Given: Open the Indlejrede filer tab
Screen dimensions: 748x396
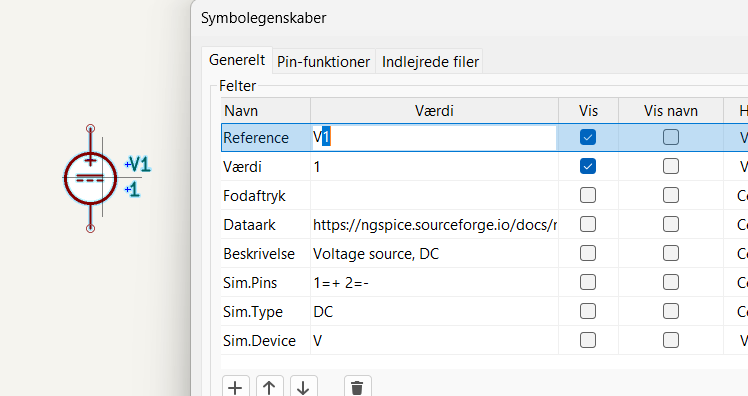Looking at the screenshot, I should click(430, 62).
